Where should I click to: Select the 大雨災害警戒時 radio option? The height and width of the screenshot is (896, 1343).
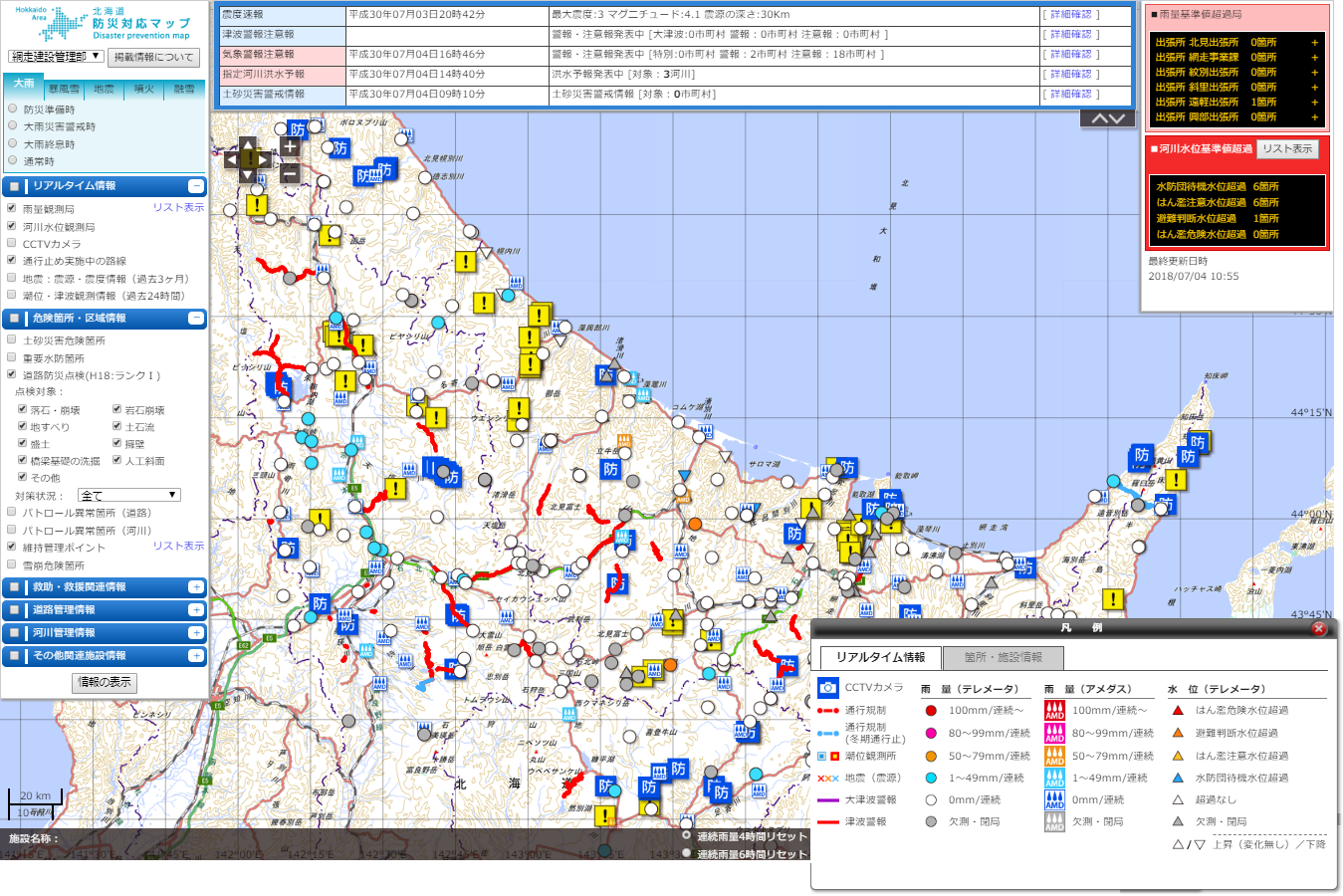pyautogui.click(x=13, y=126)
